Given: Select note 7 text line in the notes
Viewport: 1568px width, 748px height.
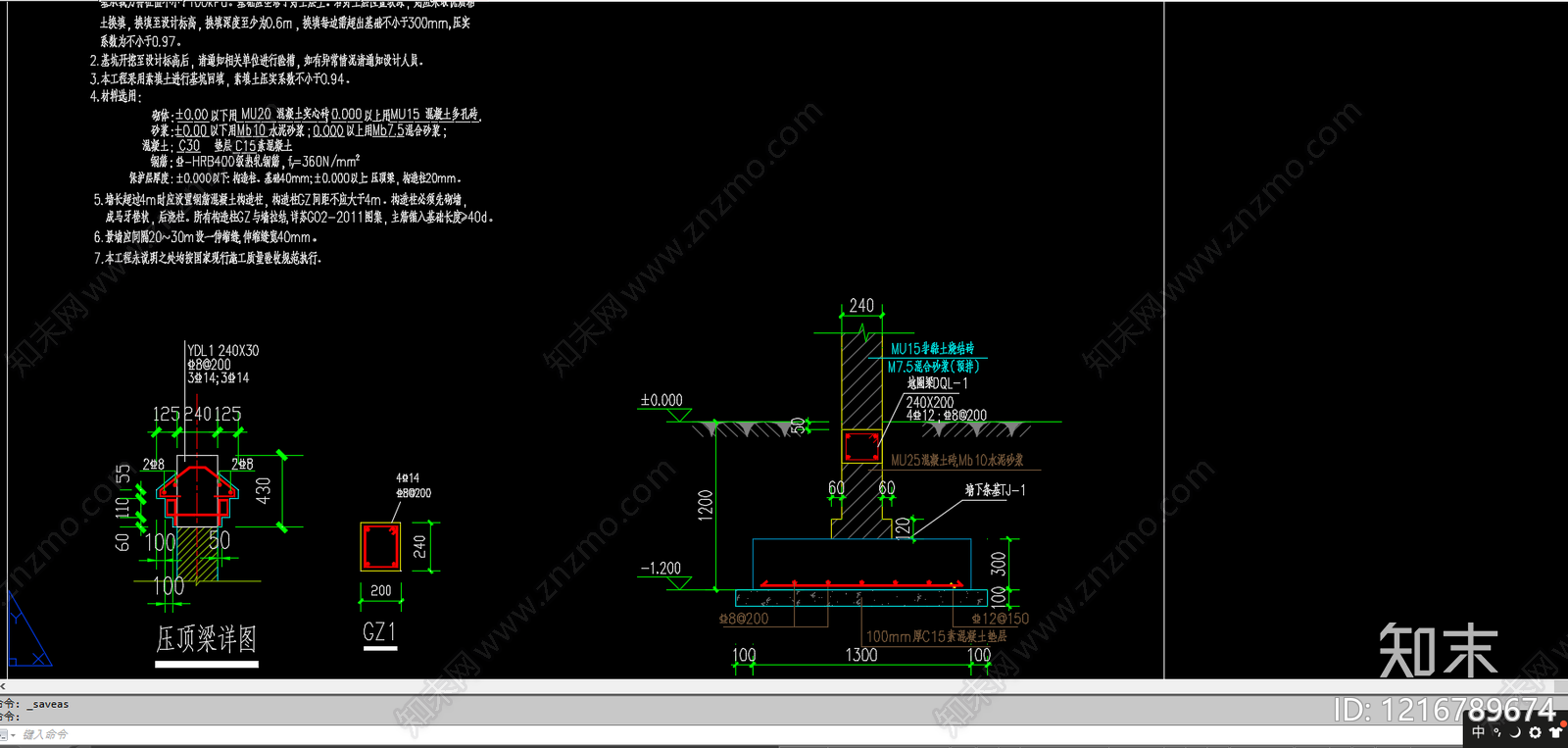Looking at the screenshot, I should pos(208,258).
